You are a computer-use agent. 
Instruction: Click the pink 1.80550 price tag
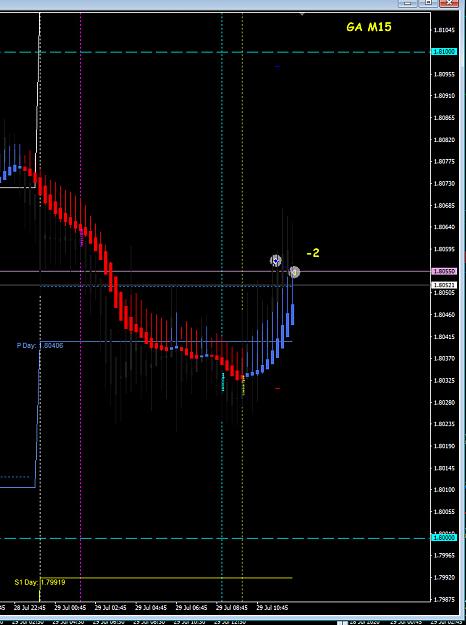pos(444,271)
